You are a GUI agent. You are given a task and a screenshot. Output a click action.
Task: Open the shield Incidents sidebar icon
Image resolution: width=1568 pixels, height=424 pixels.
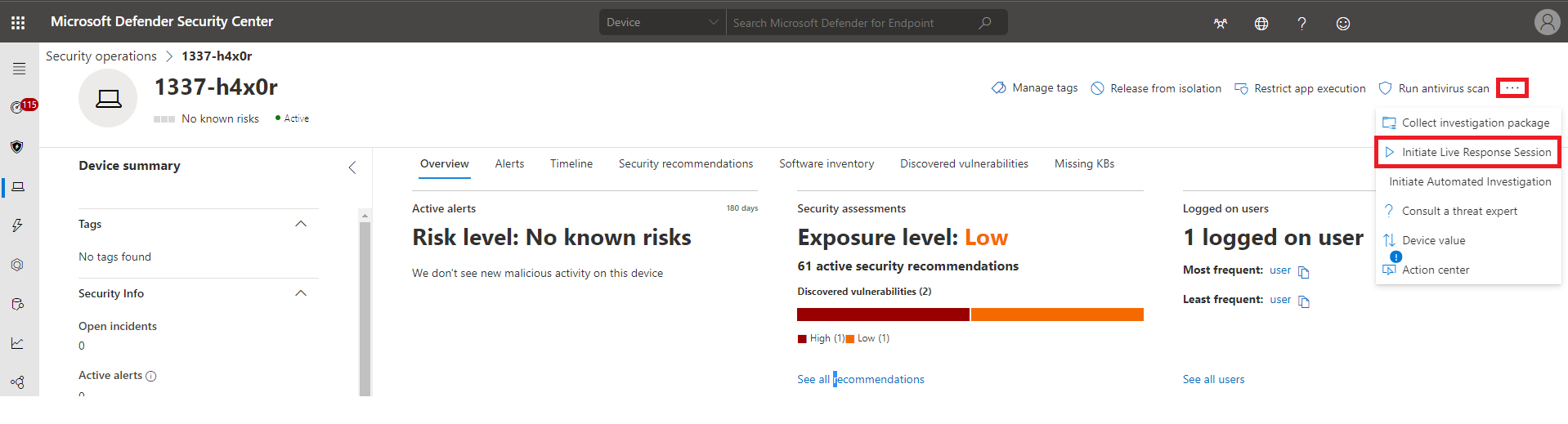click(17, 147)
